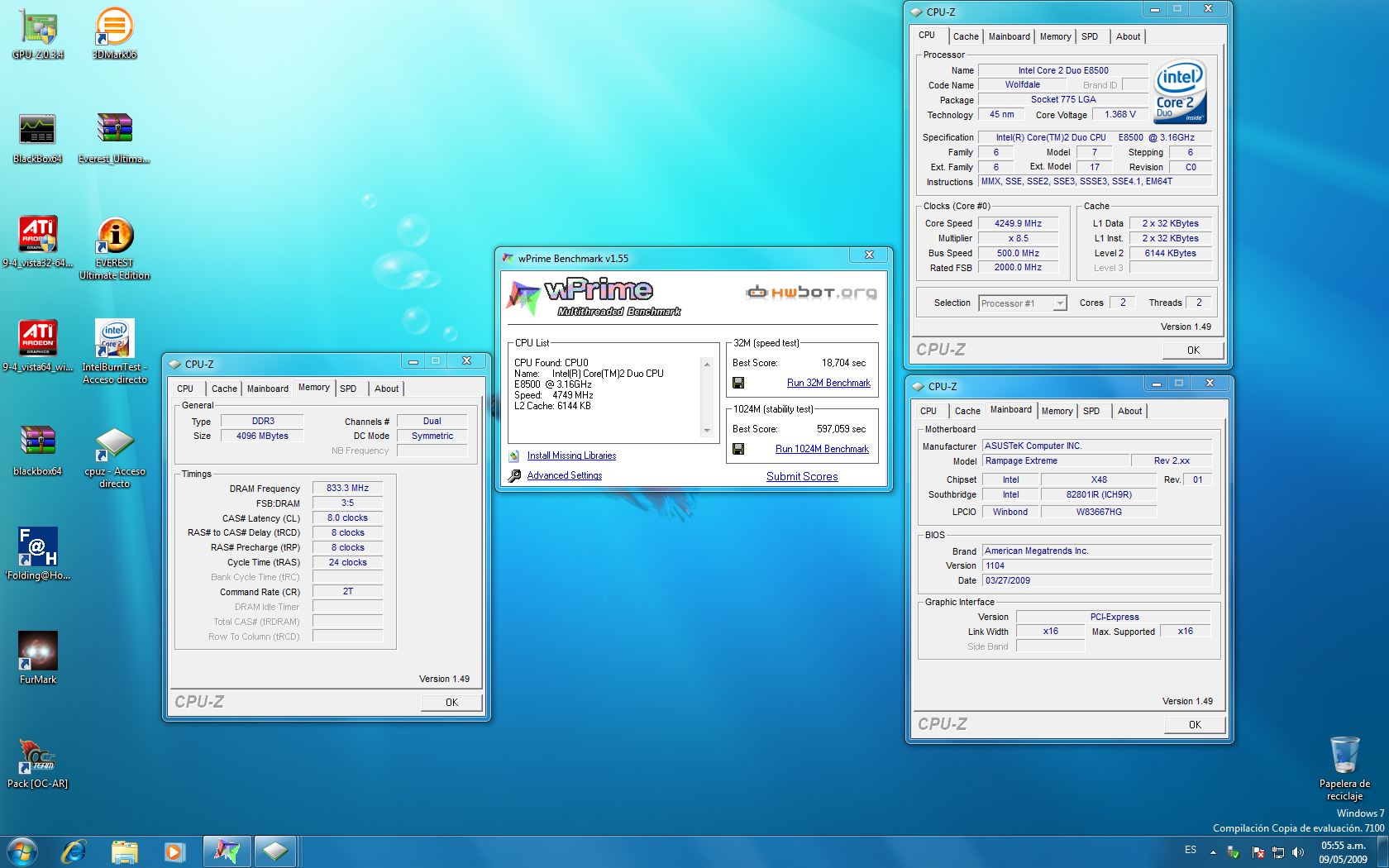Switch to CPU-Z taskbar button
This screenshot has height=868, width=1389.
pos(275,851)
